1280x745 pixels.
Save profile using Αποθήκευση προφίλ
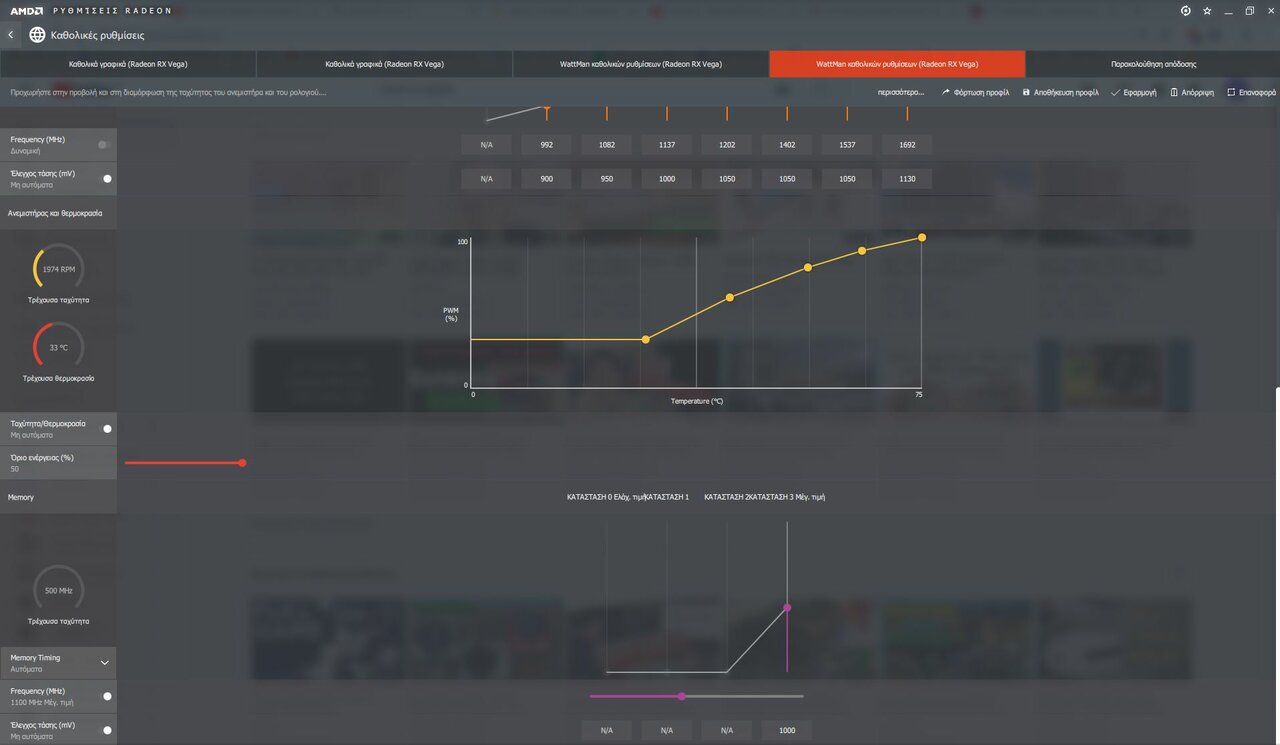(x=1060, y=92)
